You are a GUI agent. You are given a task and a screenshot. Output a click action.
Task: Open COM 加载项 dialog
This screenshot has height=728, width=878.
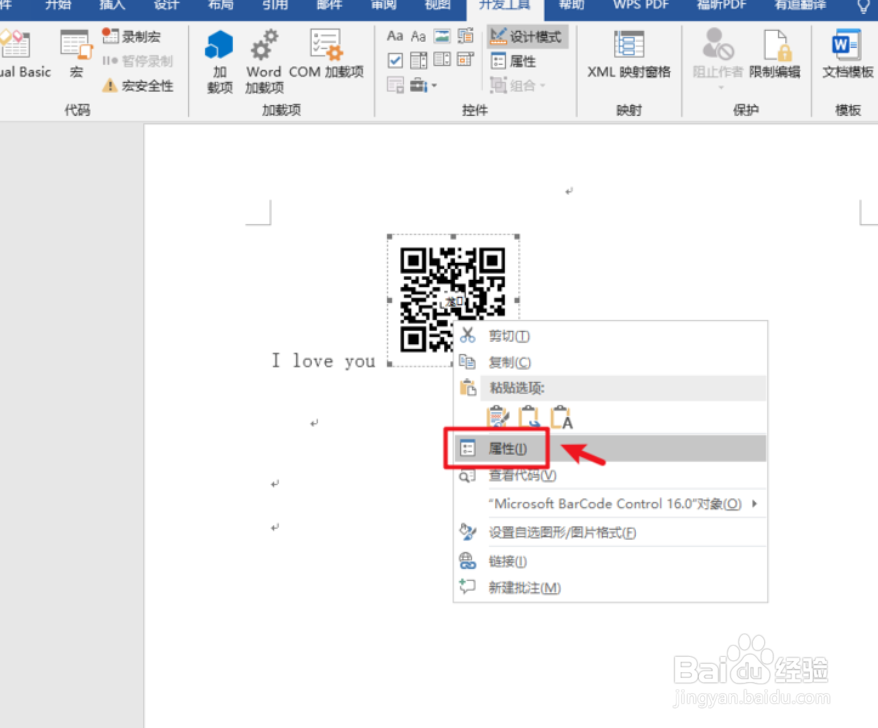326,55
